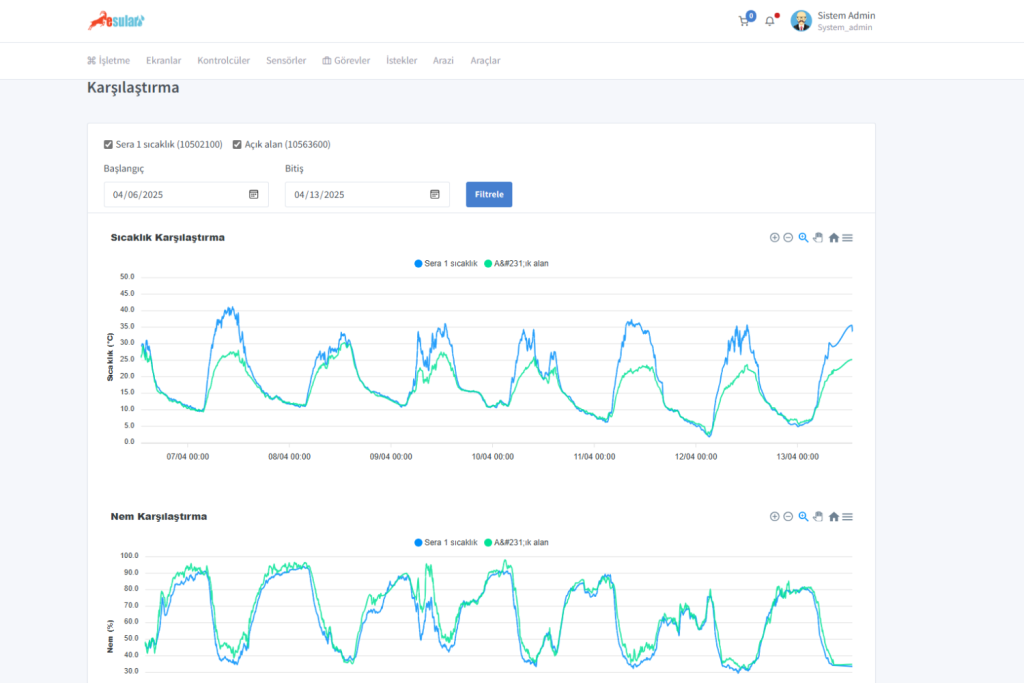Reset humidity chart zoom with home icon
Screen dimensions: 1024x683
(x=833, y=517)
